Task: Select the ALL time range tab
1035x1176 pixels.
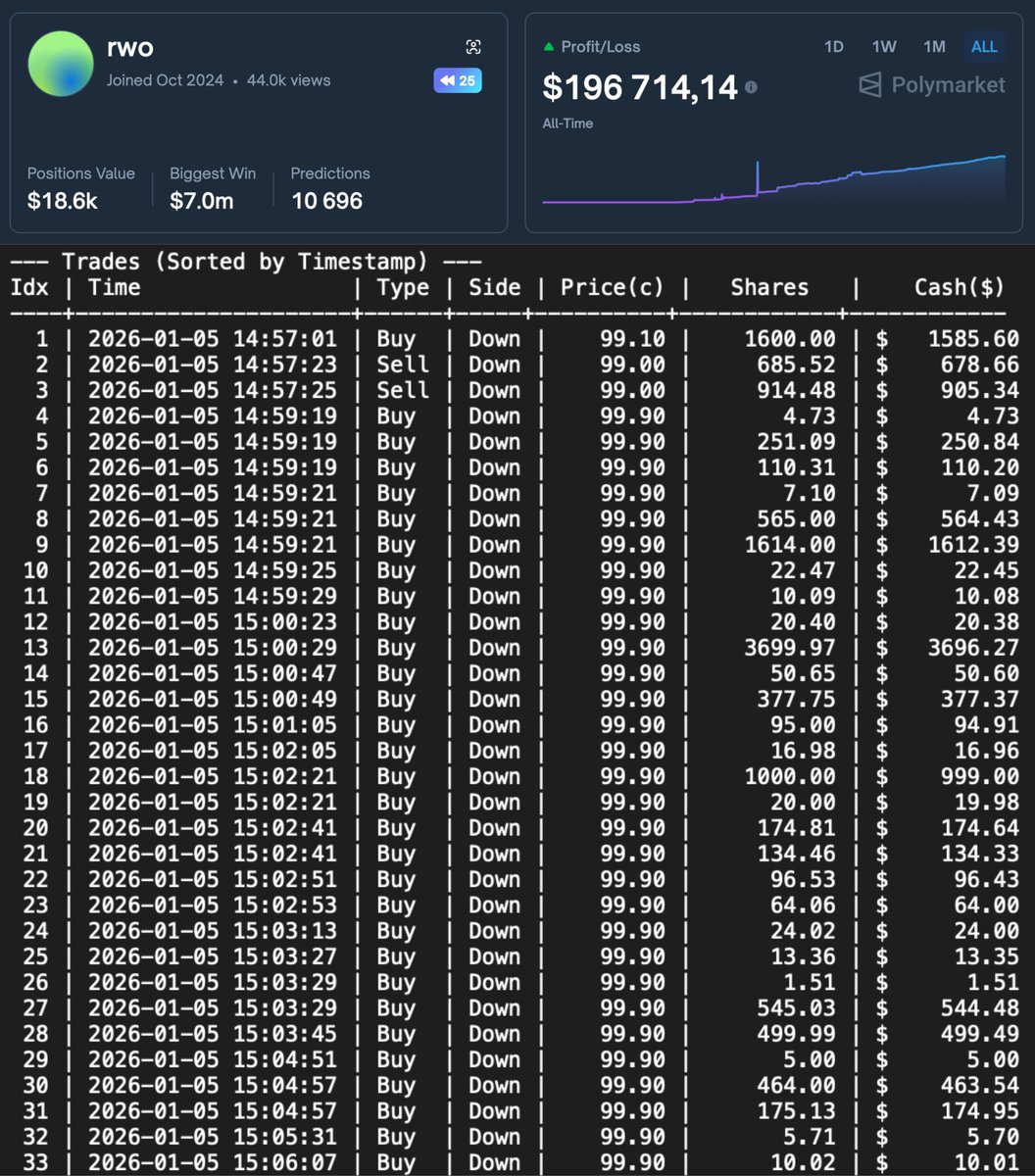Action: [984, 47]
